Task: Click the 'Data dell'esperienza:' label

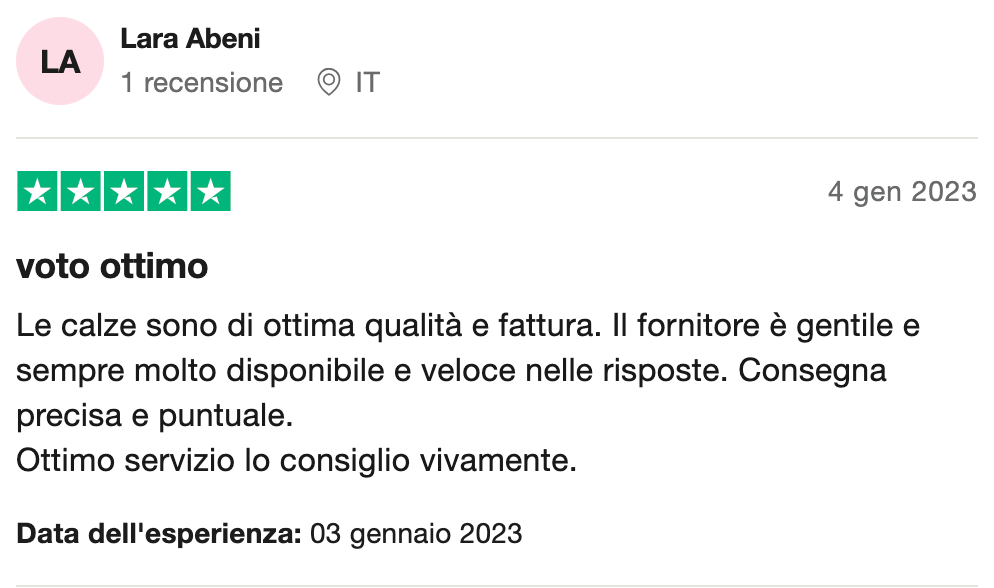Action: tap(159, 534)
